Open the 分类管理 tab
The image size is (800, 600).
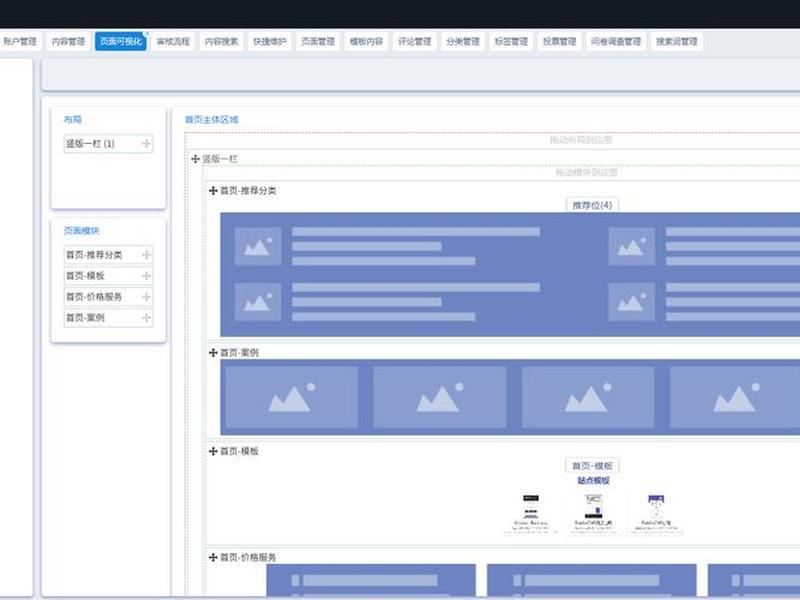pyautogui.click(x=463, y=41)
